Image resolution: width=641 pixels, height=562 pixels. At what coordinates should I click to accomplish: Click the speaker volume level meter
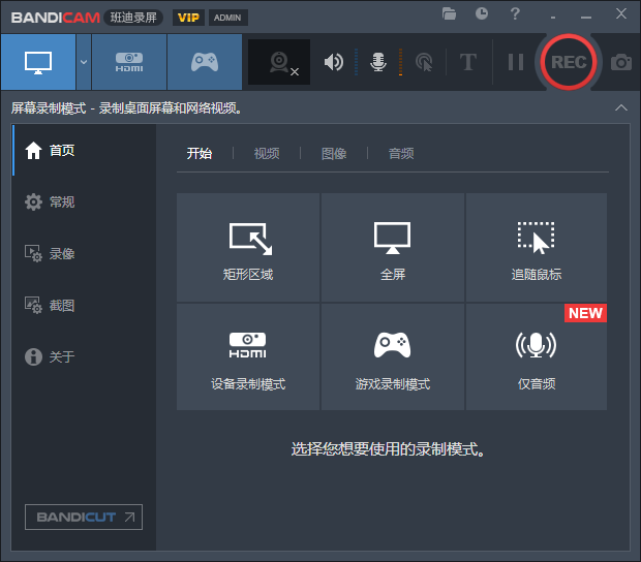pyautogui.click(x=356, y=62)
